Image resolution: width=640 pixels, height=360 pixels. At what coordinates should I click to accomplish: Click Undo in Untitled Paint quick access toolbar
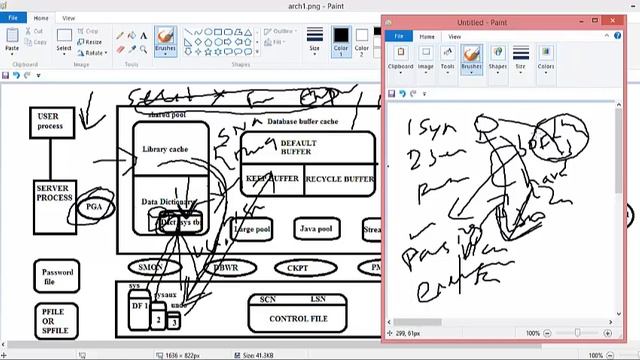point(402,94)
